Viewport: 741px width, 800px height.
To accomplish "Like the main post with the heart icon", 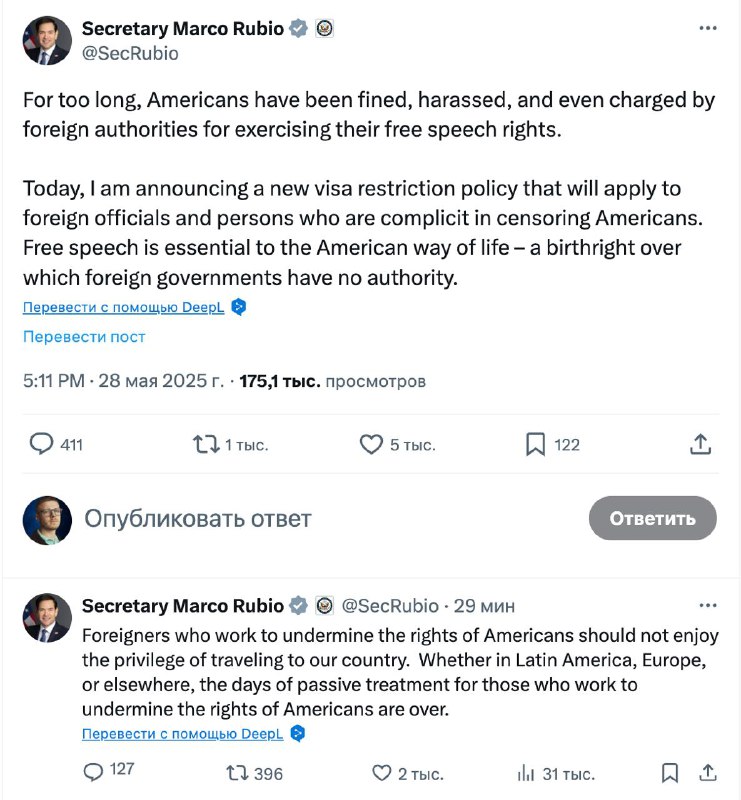I will tap(371, 444).
